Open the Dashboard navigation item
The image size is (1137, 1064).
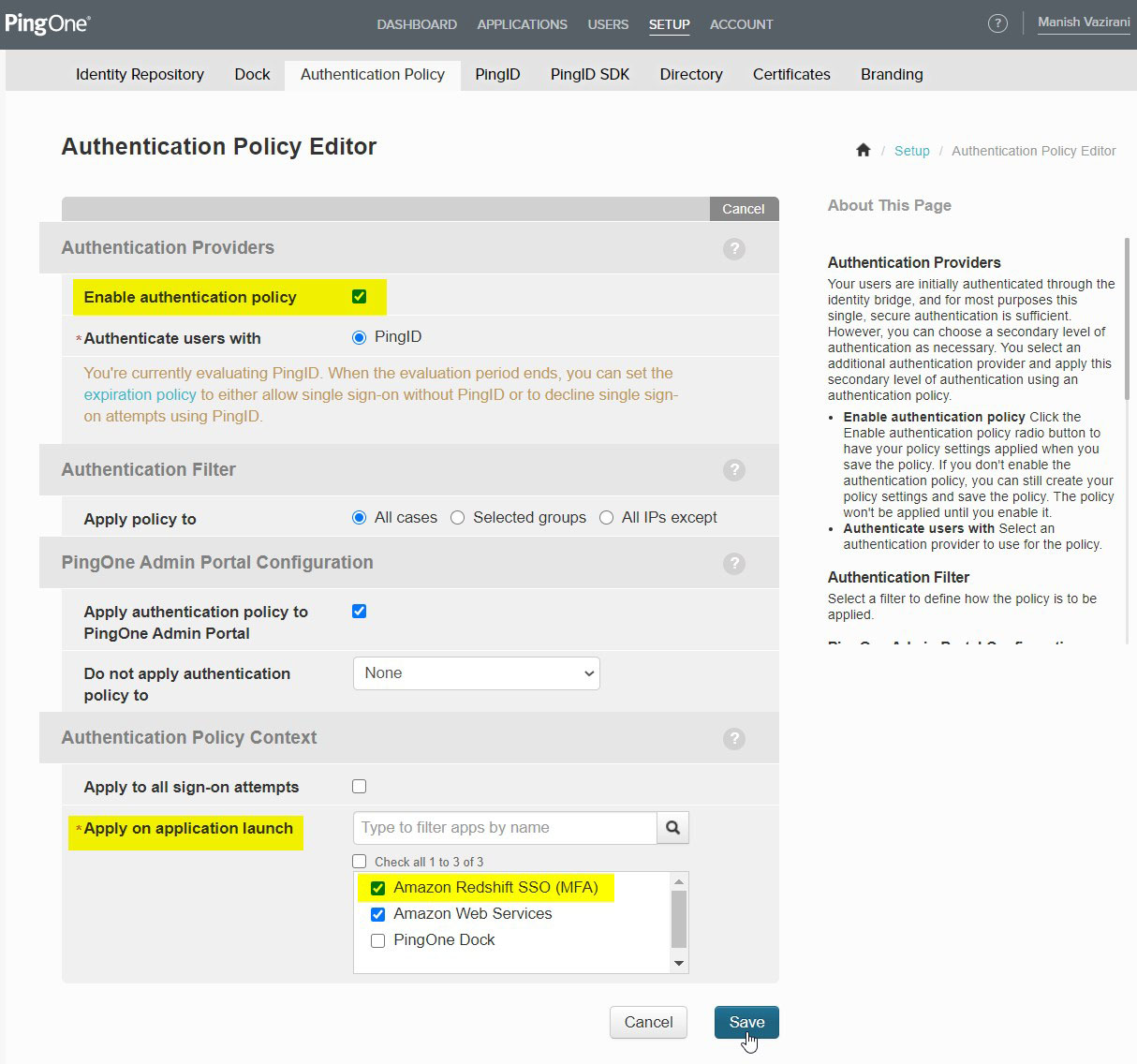(417, 24)
